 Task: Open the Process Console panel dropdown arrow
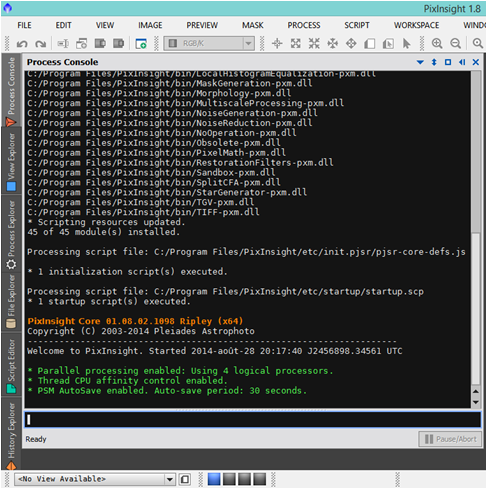pyautogui.click(x=420, y=62)
